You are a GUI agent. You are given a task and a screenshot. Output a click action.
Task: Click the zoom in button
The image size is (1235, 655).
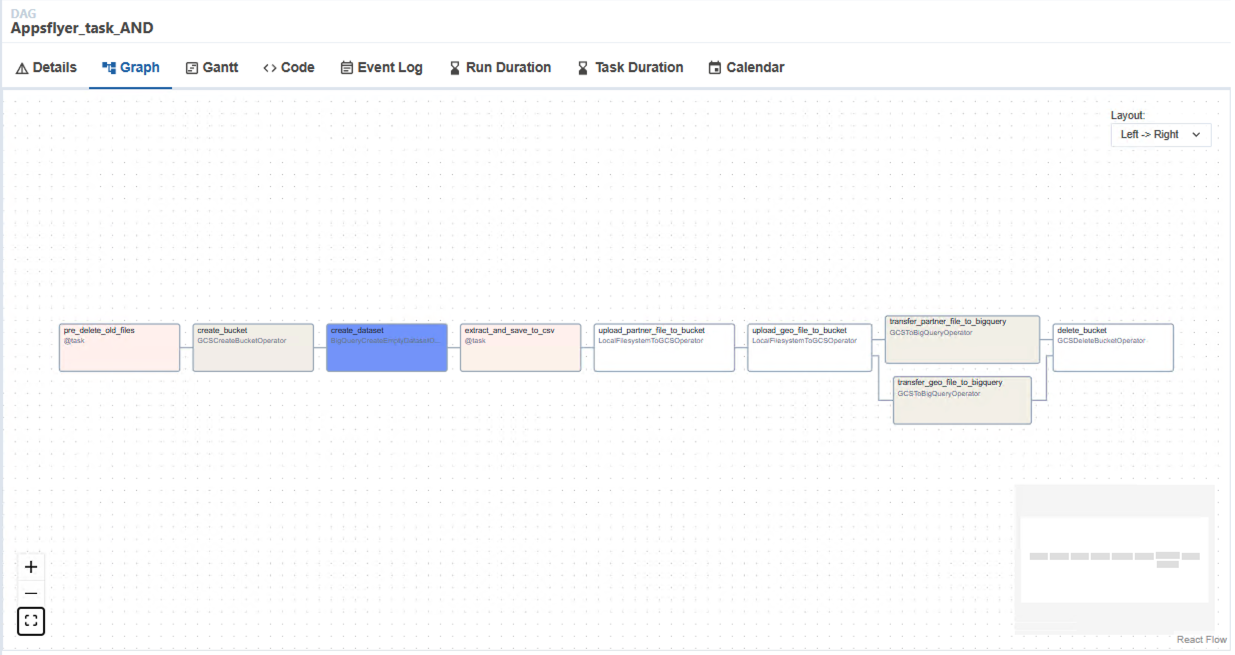(31, 566)
